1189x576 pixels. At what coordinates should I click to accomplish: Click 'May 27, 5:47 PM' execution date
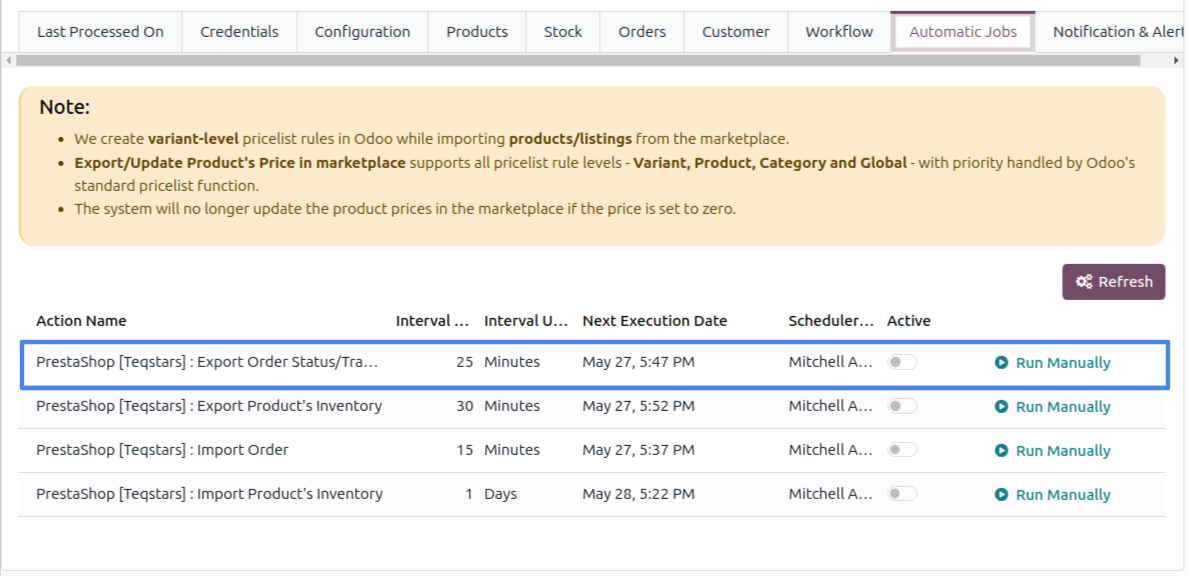(638, 362)
